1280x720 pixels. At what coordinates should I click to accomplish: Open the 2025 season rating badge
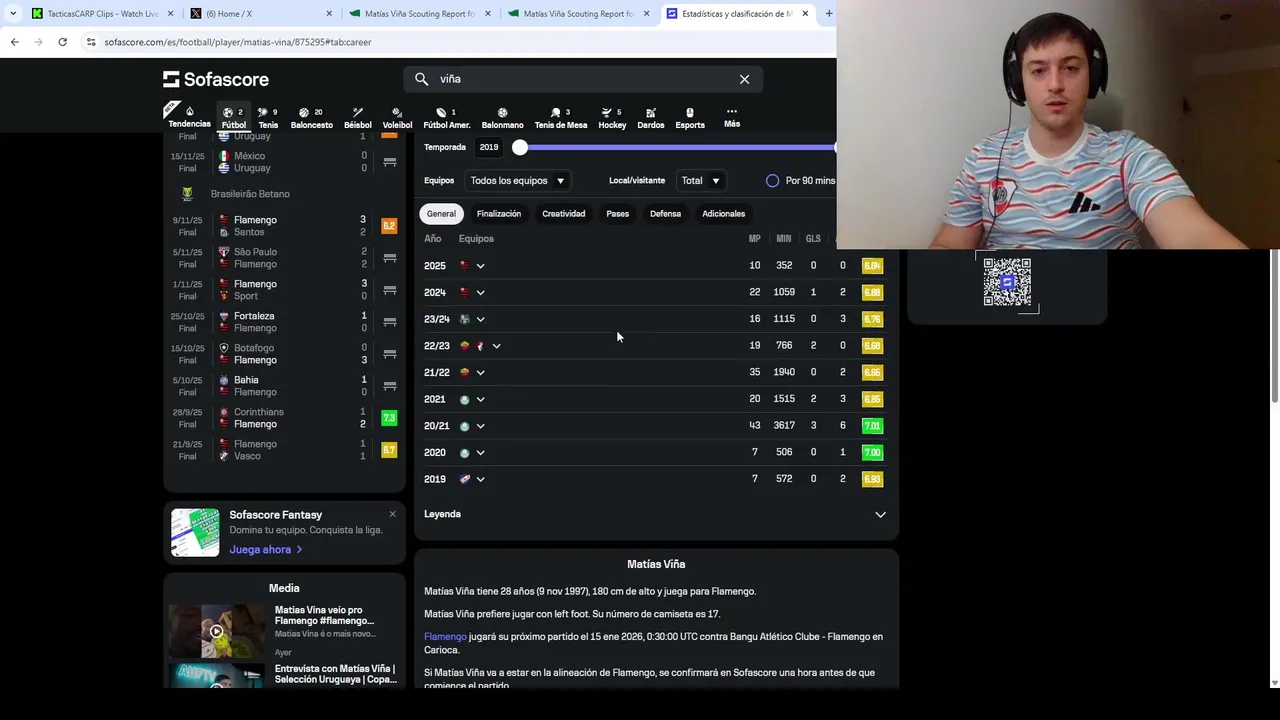872,266
